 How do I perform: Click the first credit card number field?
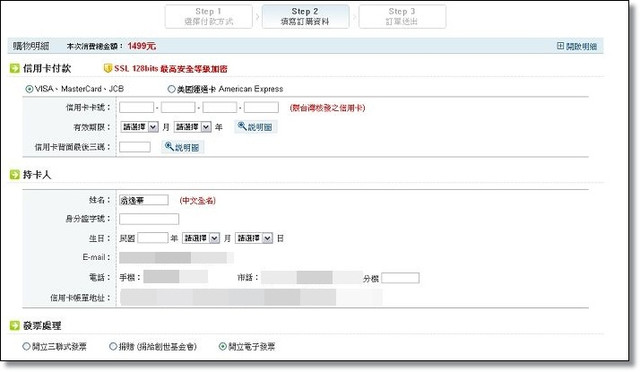tap(136, 107)
